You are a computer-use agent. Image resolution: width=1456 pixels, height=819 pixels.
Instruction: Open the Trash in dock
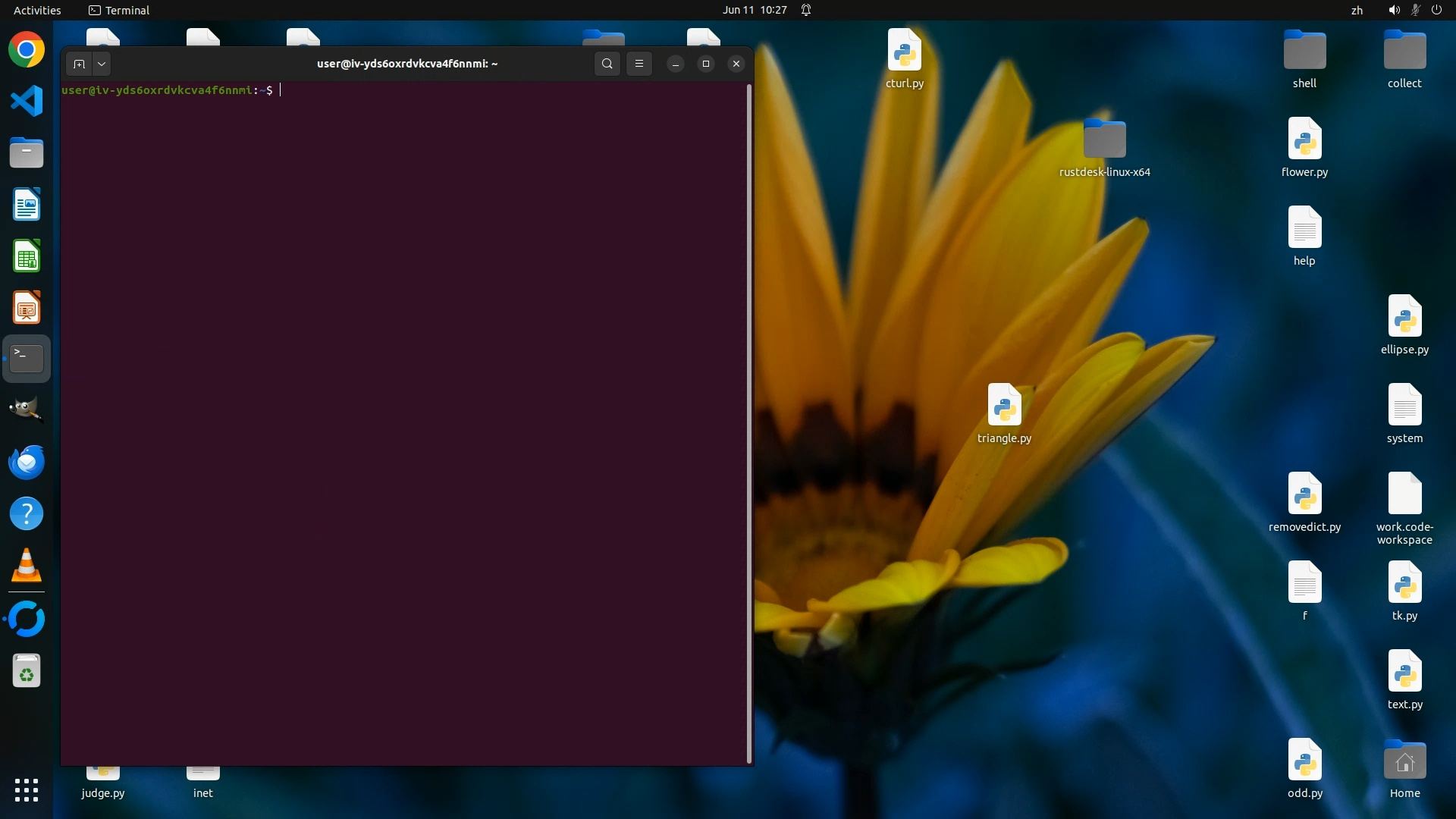pyautogui.click(x=27, y=672)
